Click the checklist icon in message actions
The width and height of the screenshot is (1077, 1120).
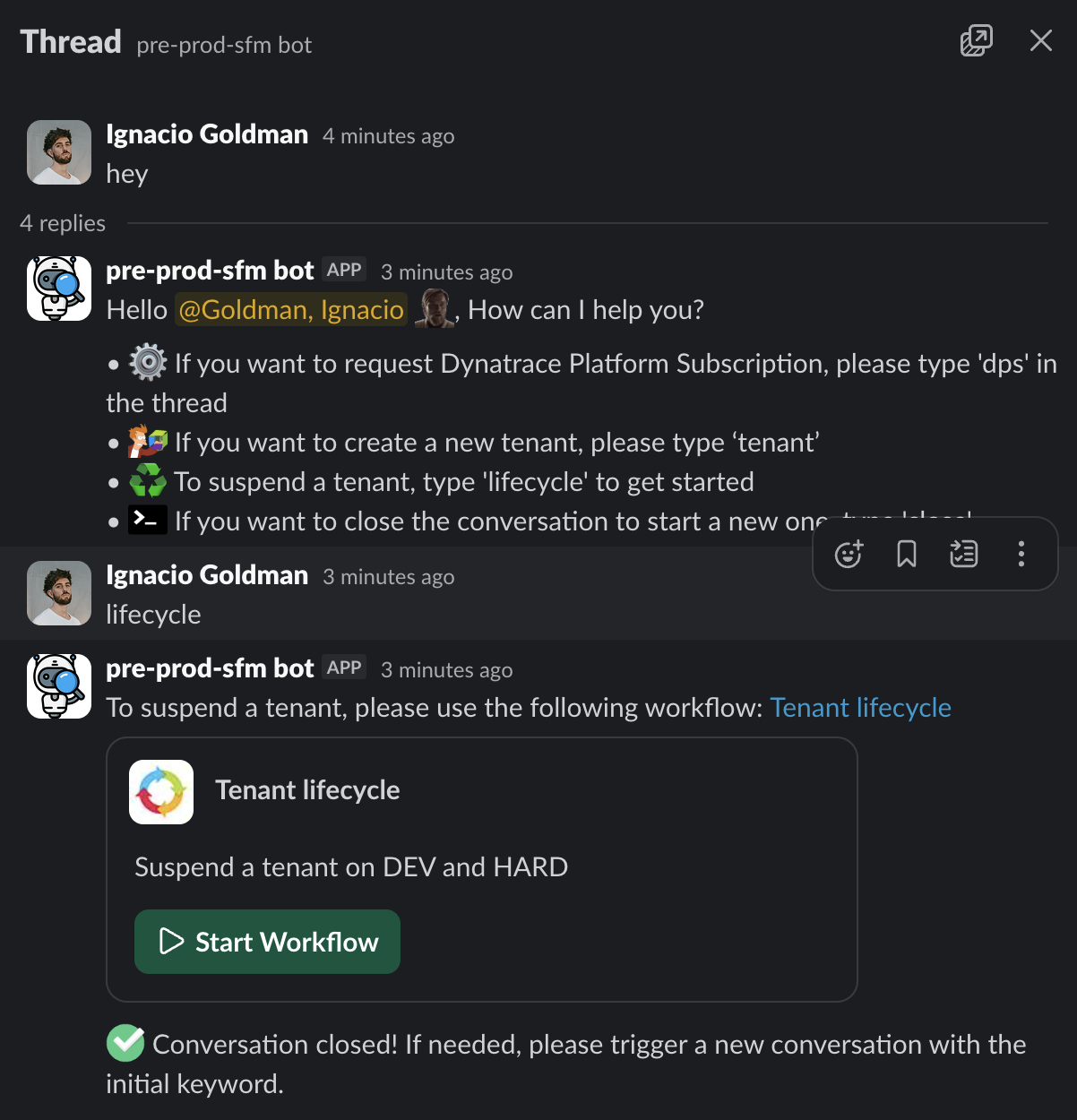[963, 555]
